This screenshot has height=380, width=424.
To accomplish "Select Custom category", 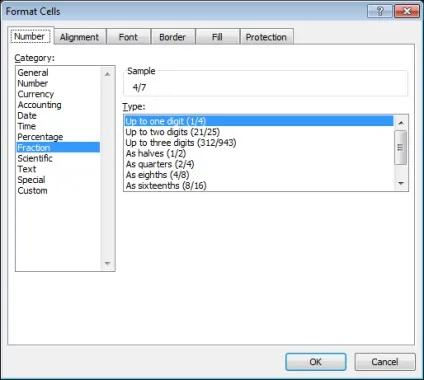I will pyautogui.click(x=58, y=190).
